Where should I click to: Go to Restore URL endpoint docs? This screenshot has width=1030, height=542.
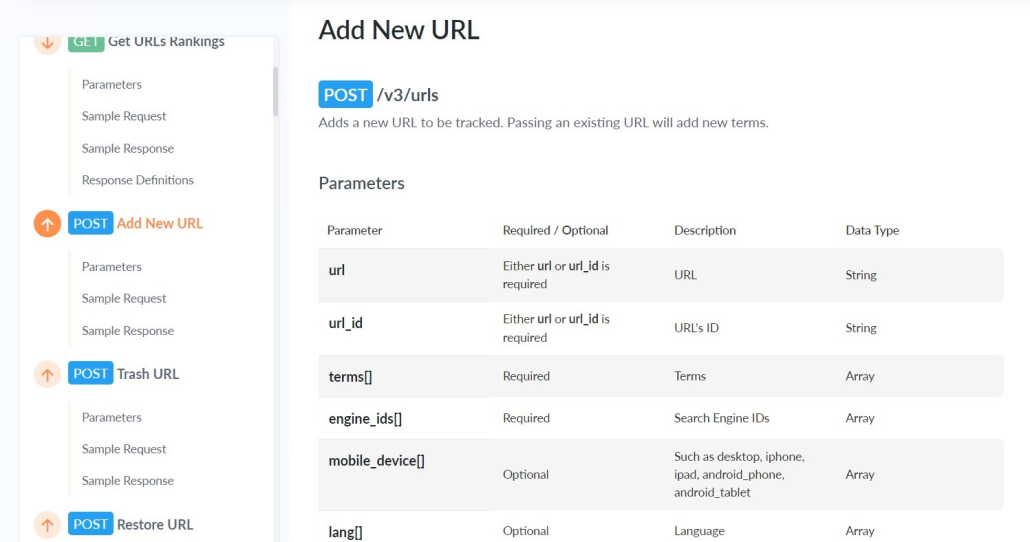click(x=155, y=524)
